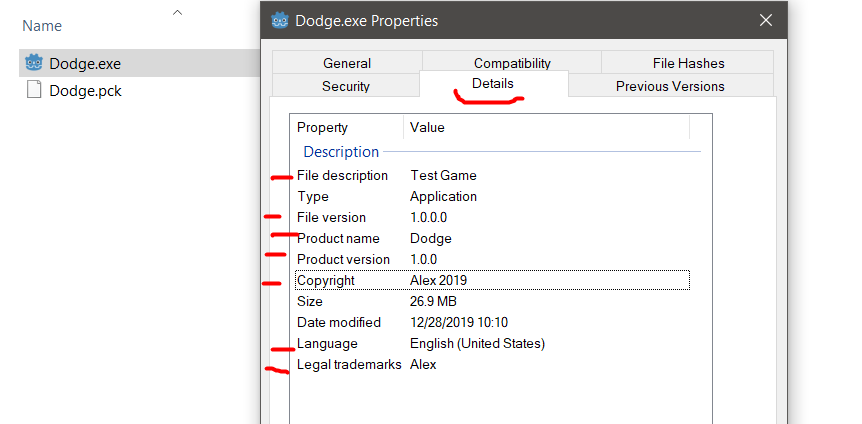862x424 pixels.
Task: Click the Dodge.exe Properties title text
Action: point(367,21)
